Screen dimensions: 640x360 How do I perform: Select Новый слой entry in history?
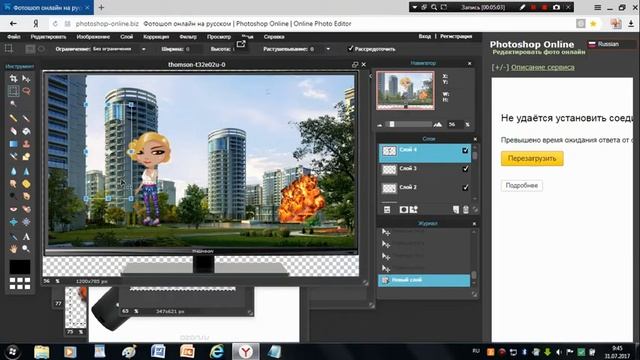[x=424, y=280]
